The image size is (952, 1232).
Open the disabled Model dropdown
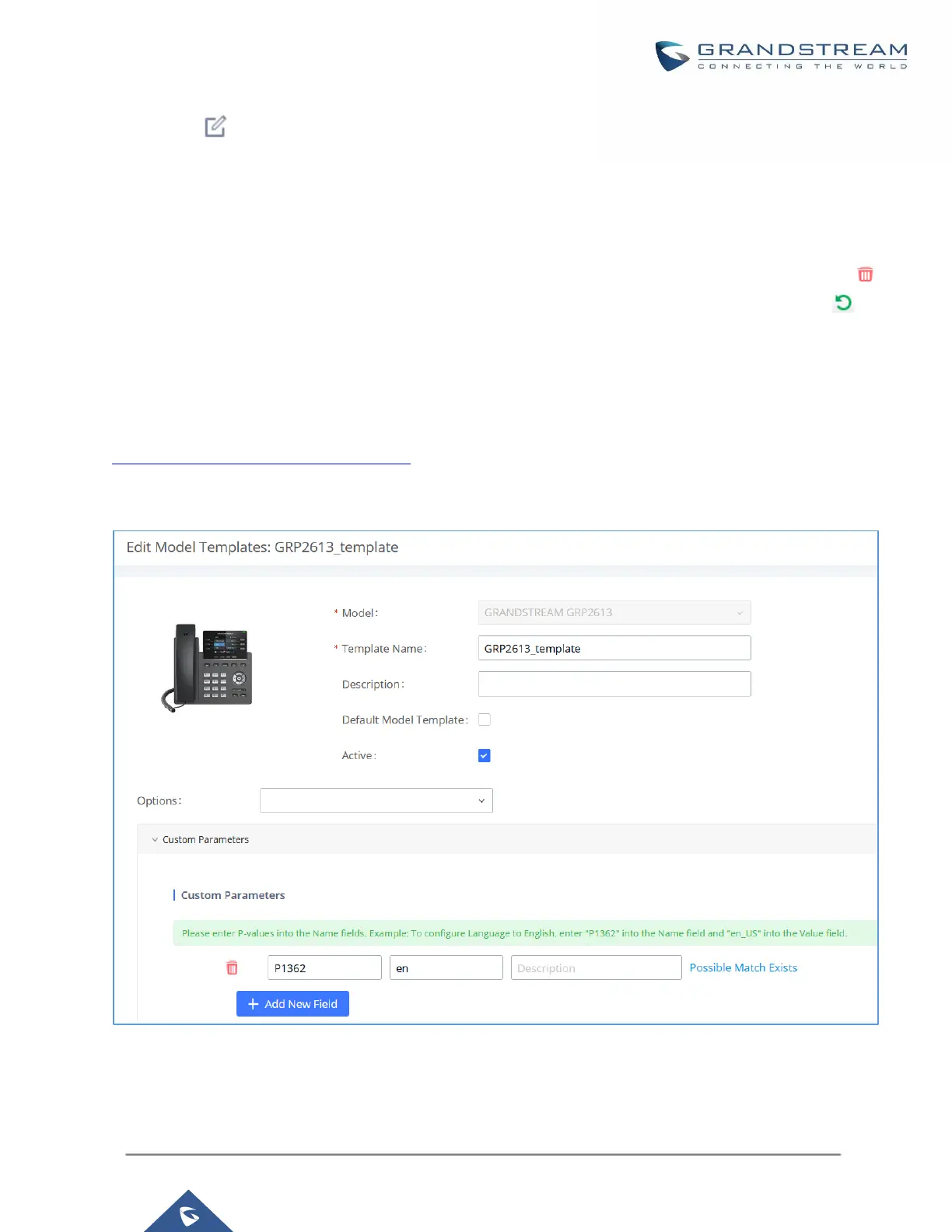[x=614, y=613]
